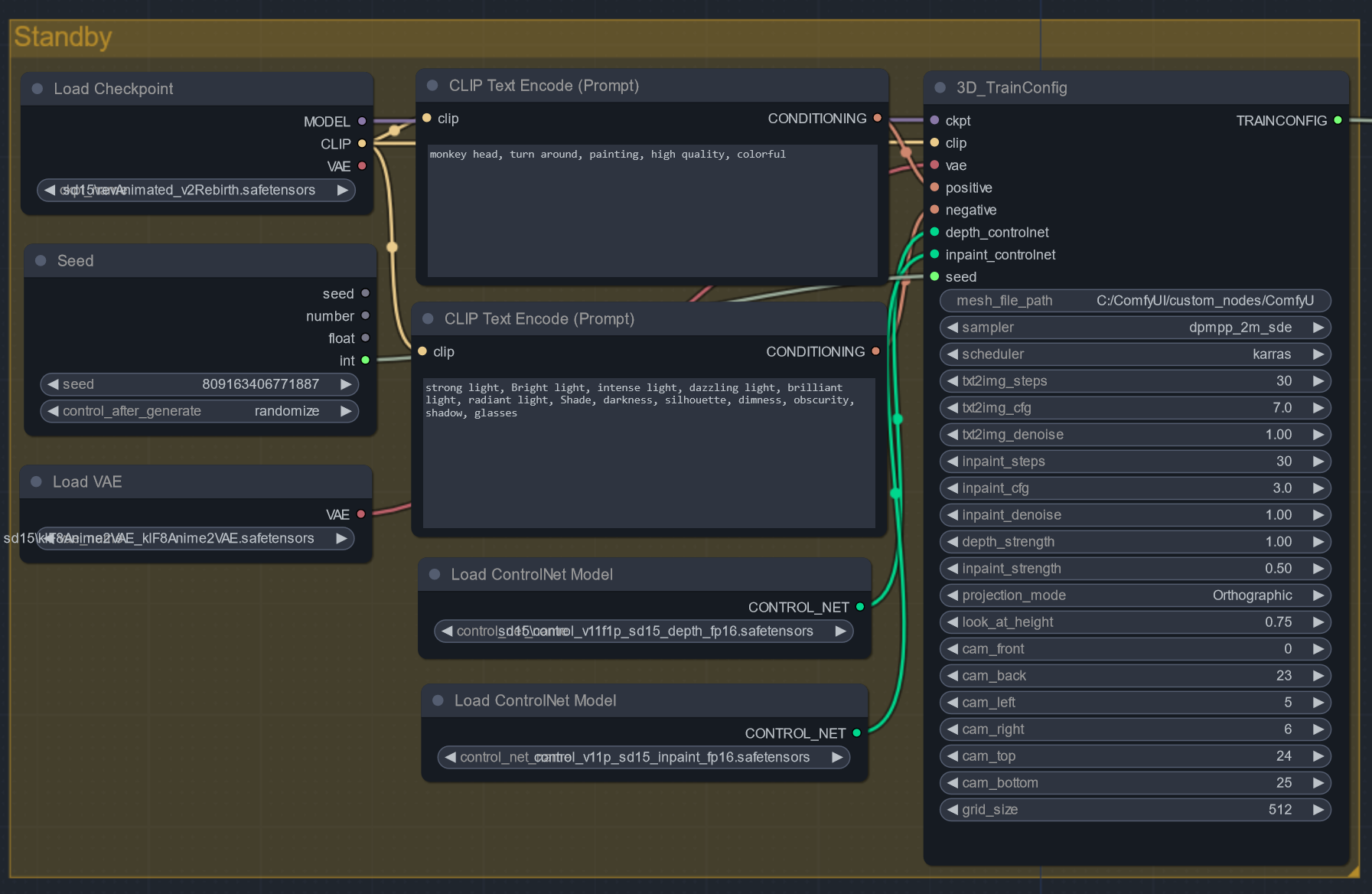
Task: Open the projection_mode Orthographic selector
Action: coord(1135,595)
